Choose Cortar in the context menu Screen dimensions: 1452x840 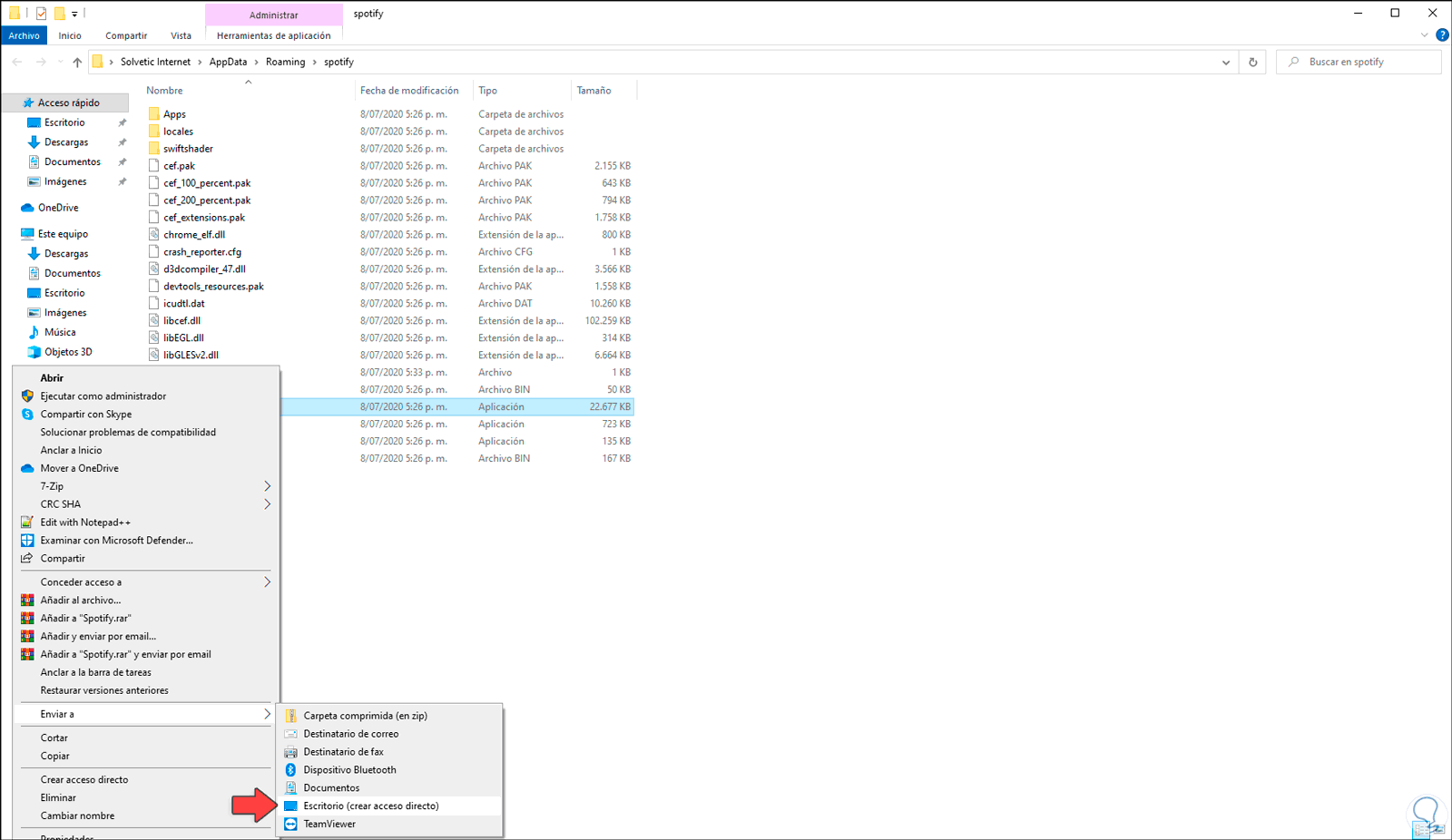tap(54, 738)
